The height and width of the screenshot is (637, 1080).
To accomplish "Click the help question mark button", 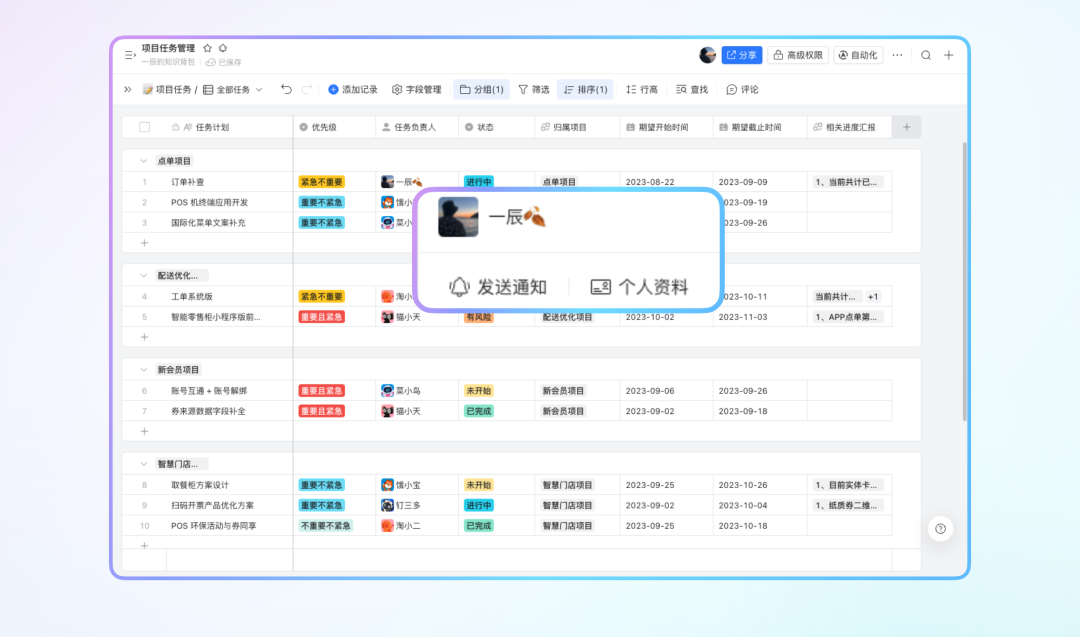I will point(940,529).
